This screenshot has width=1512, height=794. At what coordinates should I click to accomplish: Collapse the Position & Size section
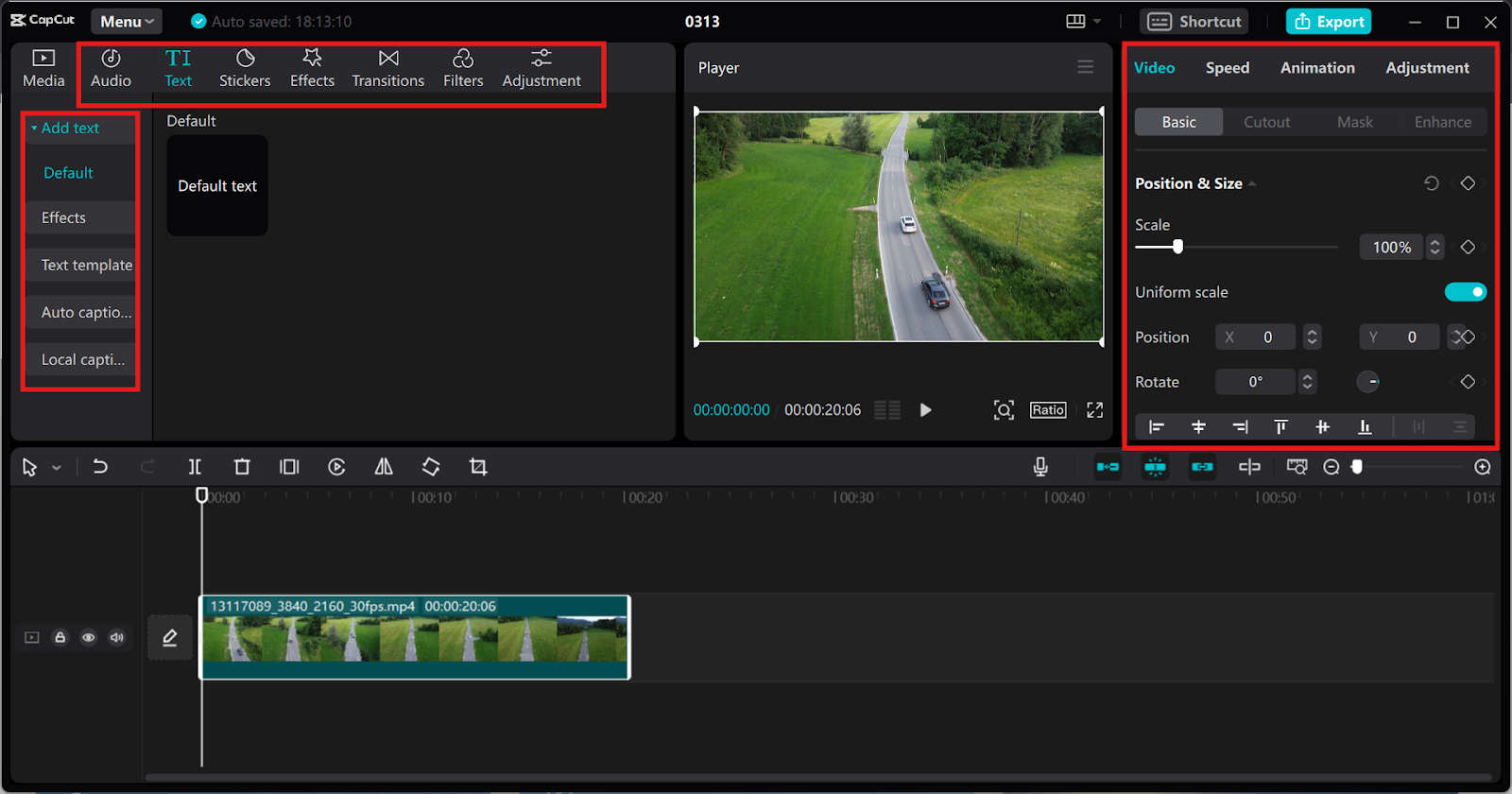click(1252, 184)
